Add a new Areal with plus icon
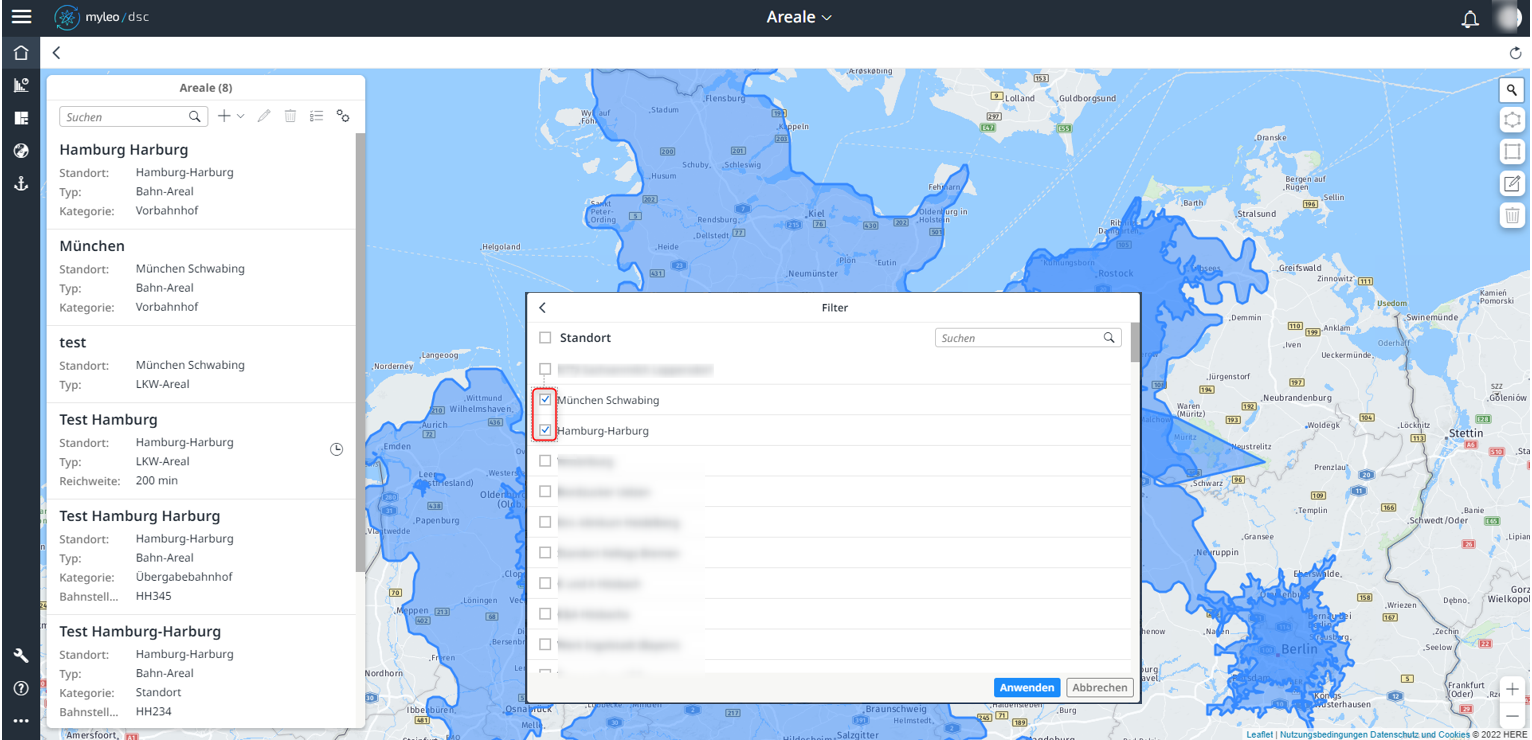Screen dimensions: 1532x740 pyautogui.click(x=225, y=116)
